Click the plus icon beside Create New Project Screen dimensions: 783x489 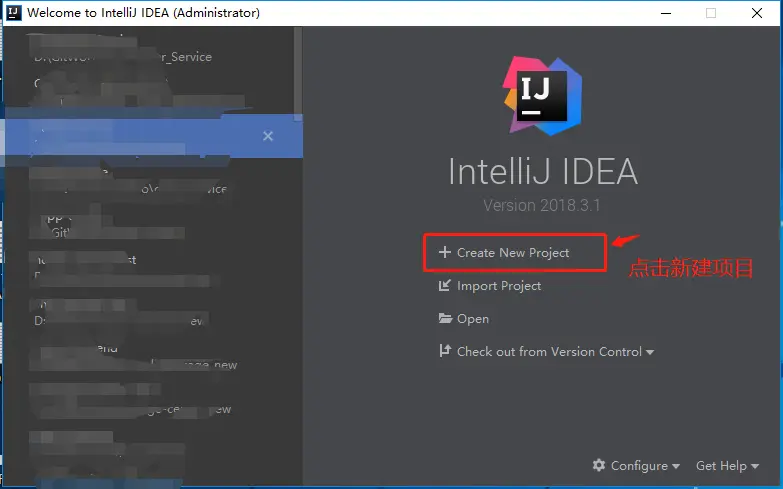point(444,252)
